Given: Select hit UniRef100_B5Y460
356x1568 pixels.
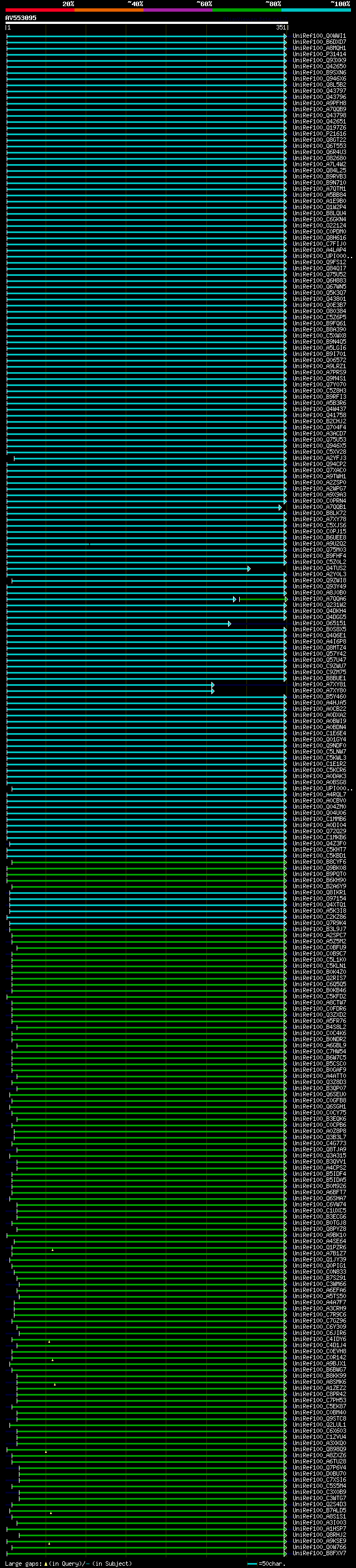Looking at the screenshot, I should tap(319, 697).
